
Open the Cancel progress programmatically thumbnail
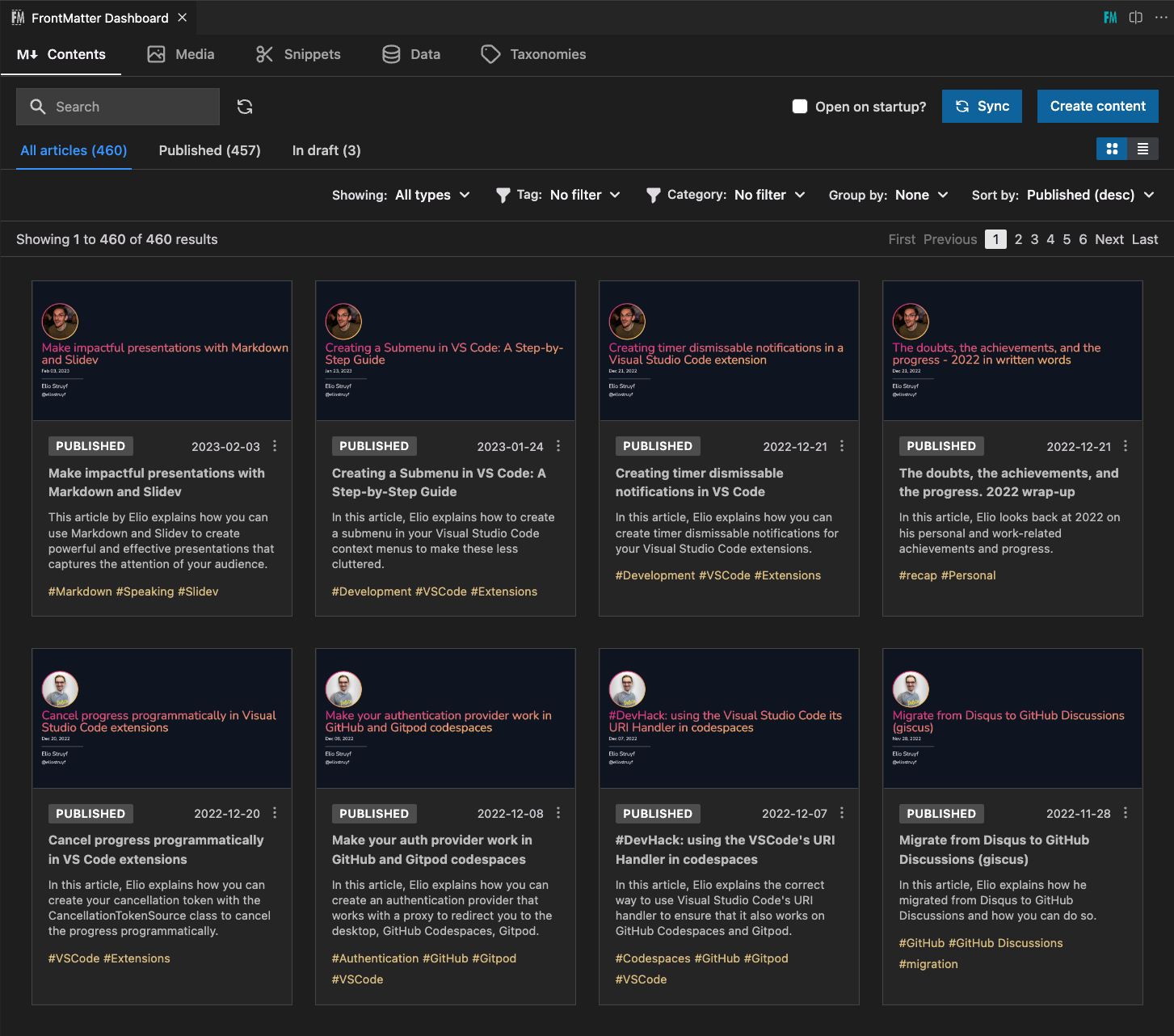162,718
